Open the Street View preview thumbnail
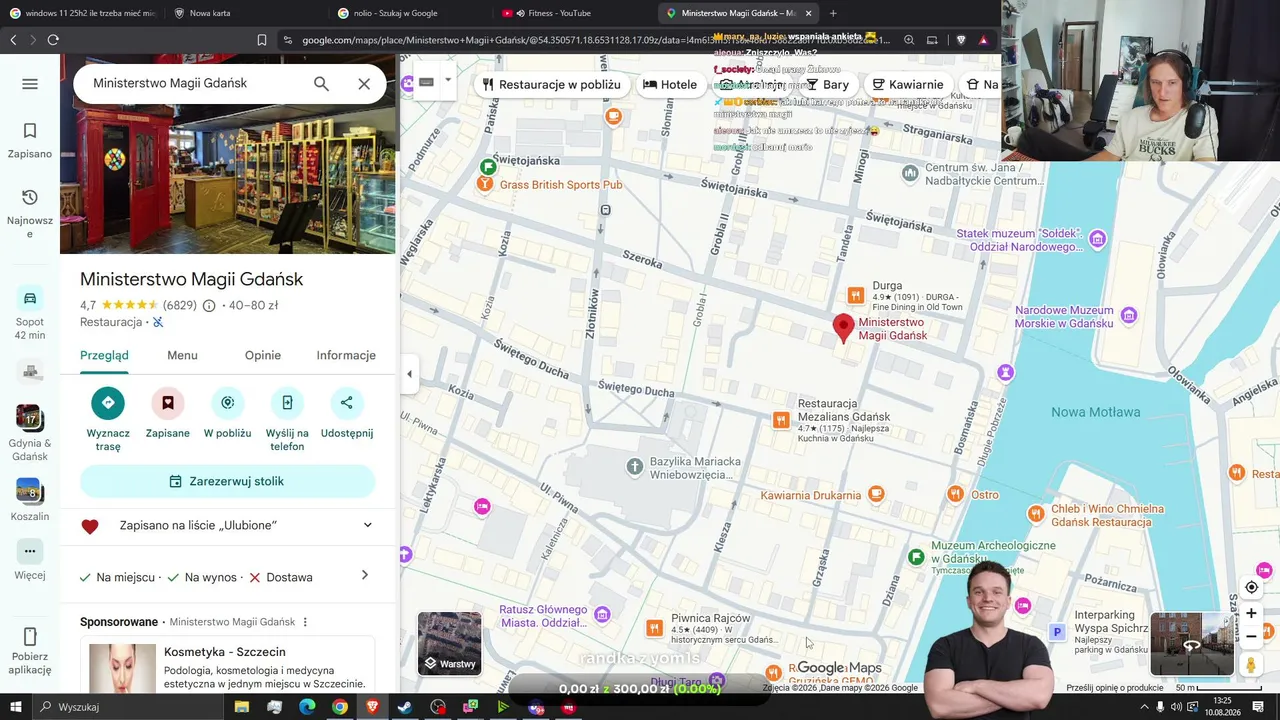Image resolution: width=1280 pixels, height=720 pixels. [1191, 645]
